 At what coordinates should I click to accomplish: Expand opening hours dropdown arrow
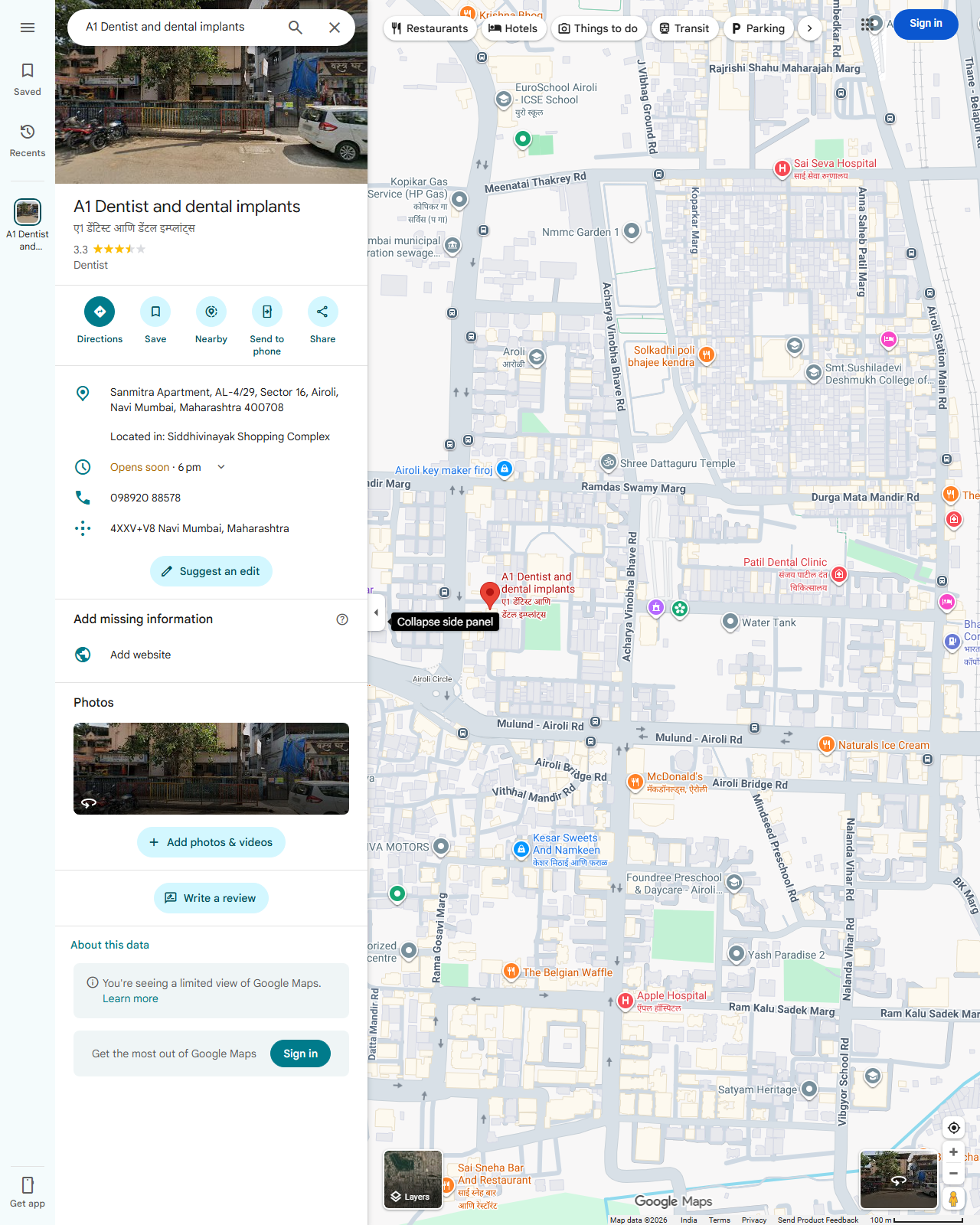(x=221, y=467)
